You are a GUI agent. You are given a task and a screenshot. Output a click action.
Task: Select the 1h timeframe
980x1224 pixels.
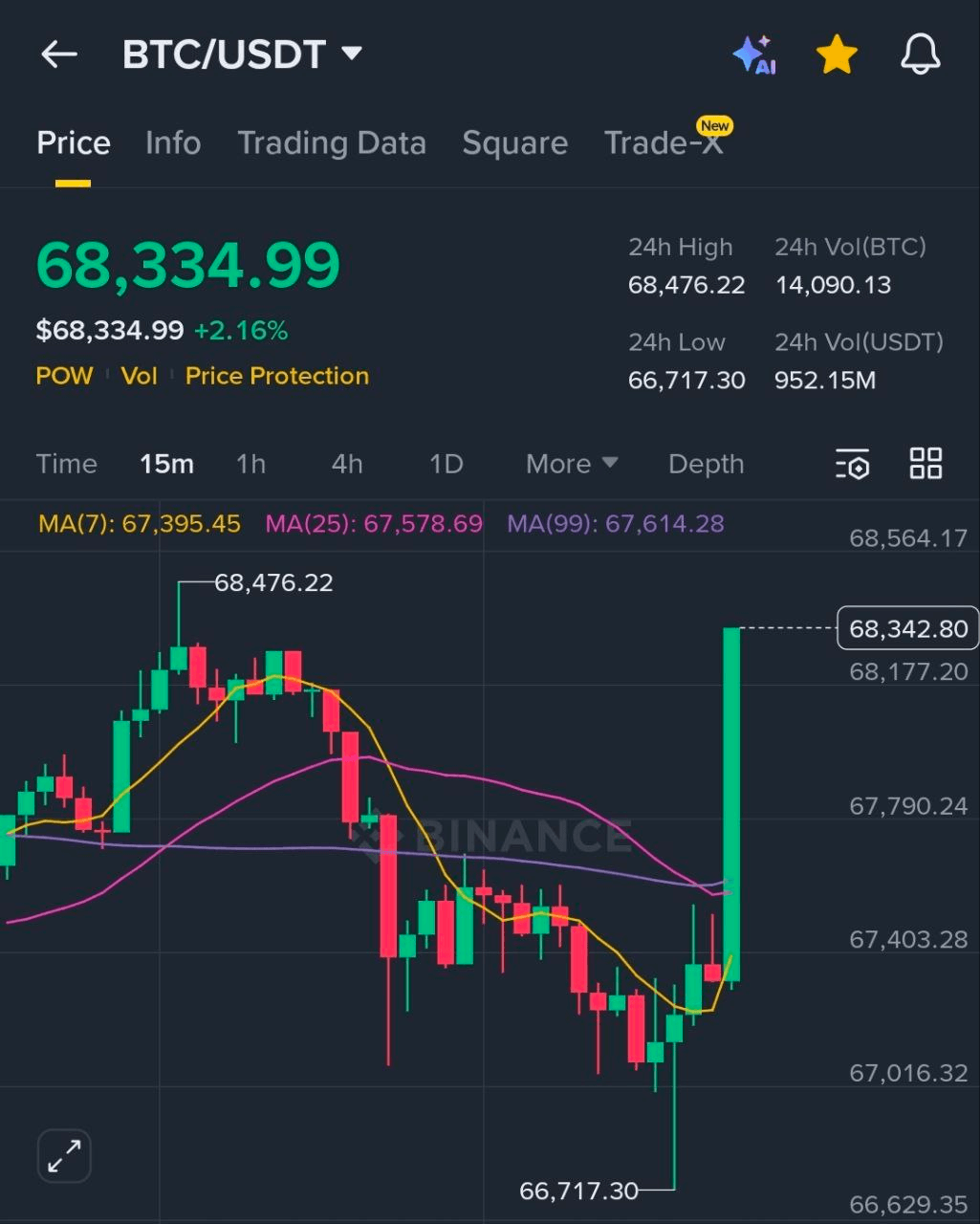[250, 464]
